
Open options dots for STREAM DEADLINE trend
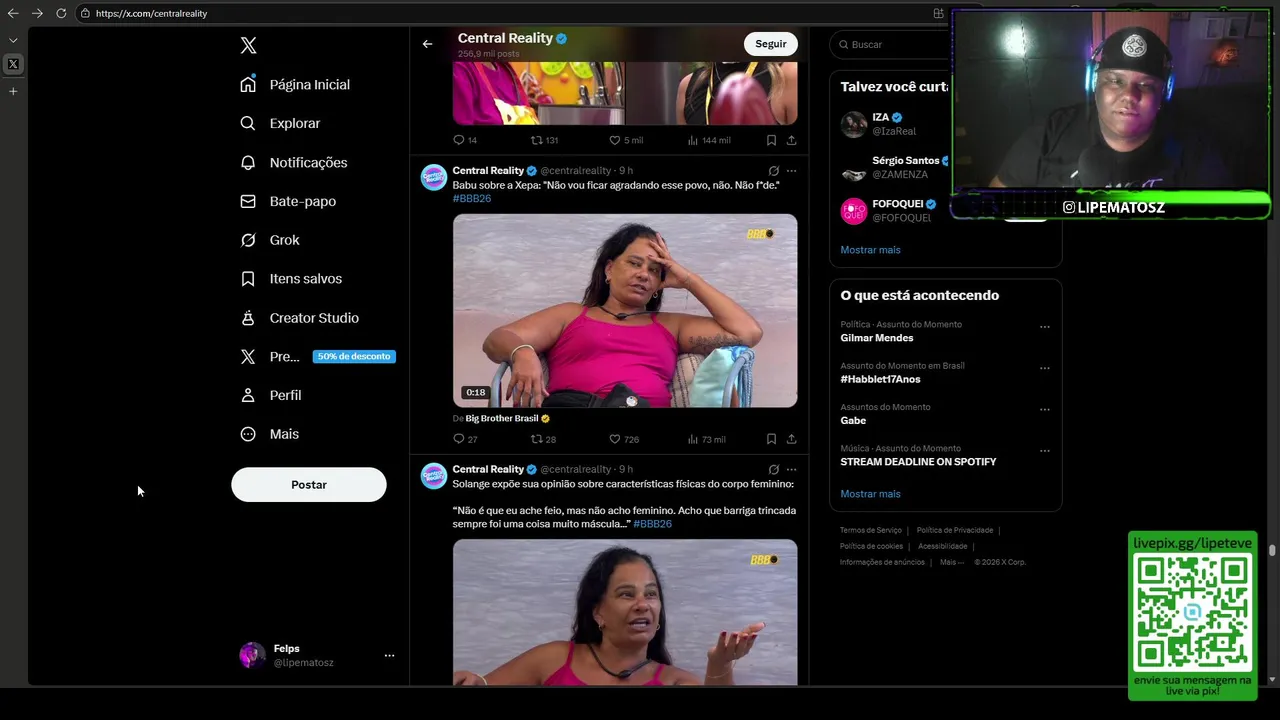pos(1044,451)
